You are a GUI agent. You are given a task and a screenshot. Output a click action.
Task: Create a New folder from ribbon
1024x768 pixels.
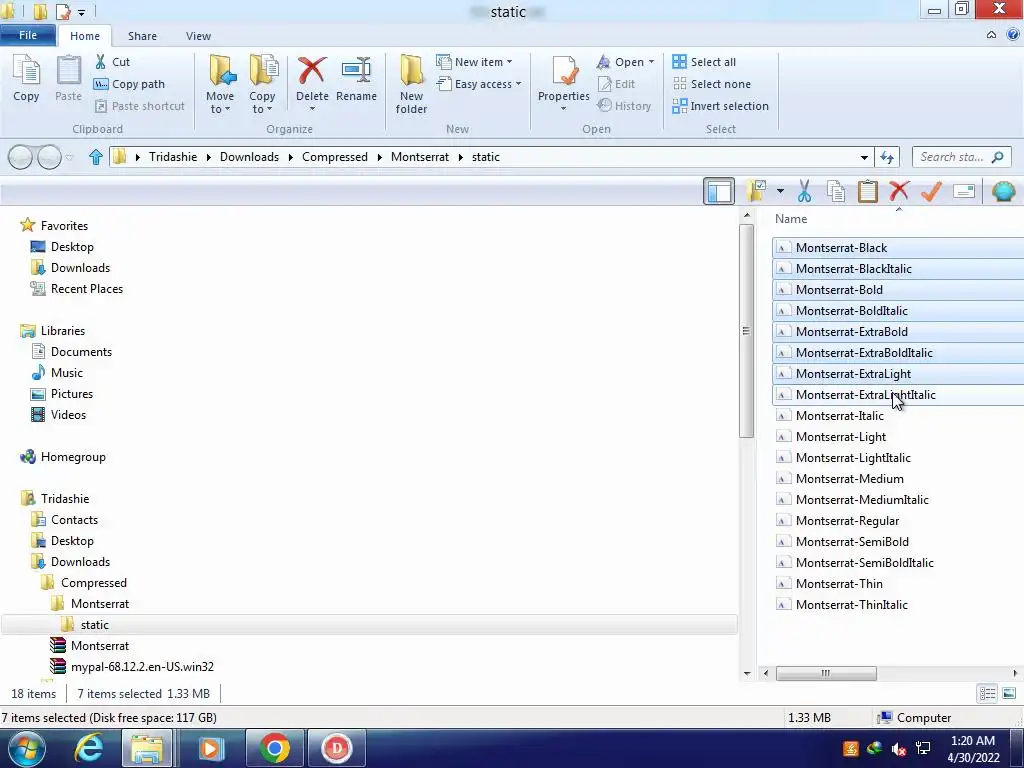pos(411,85)
